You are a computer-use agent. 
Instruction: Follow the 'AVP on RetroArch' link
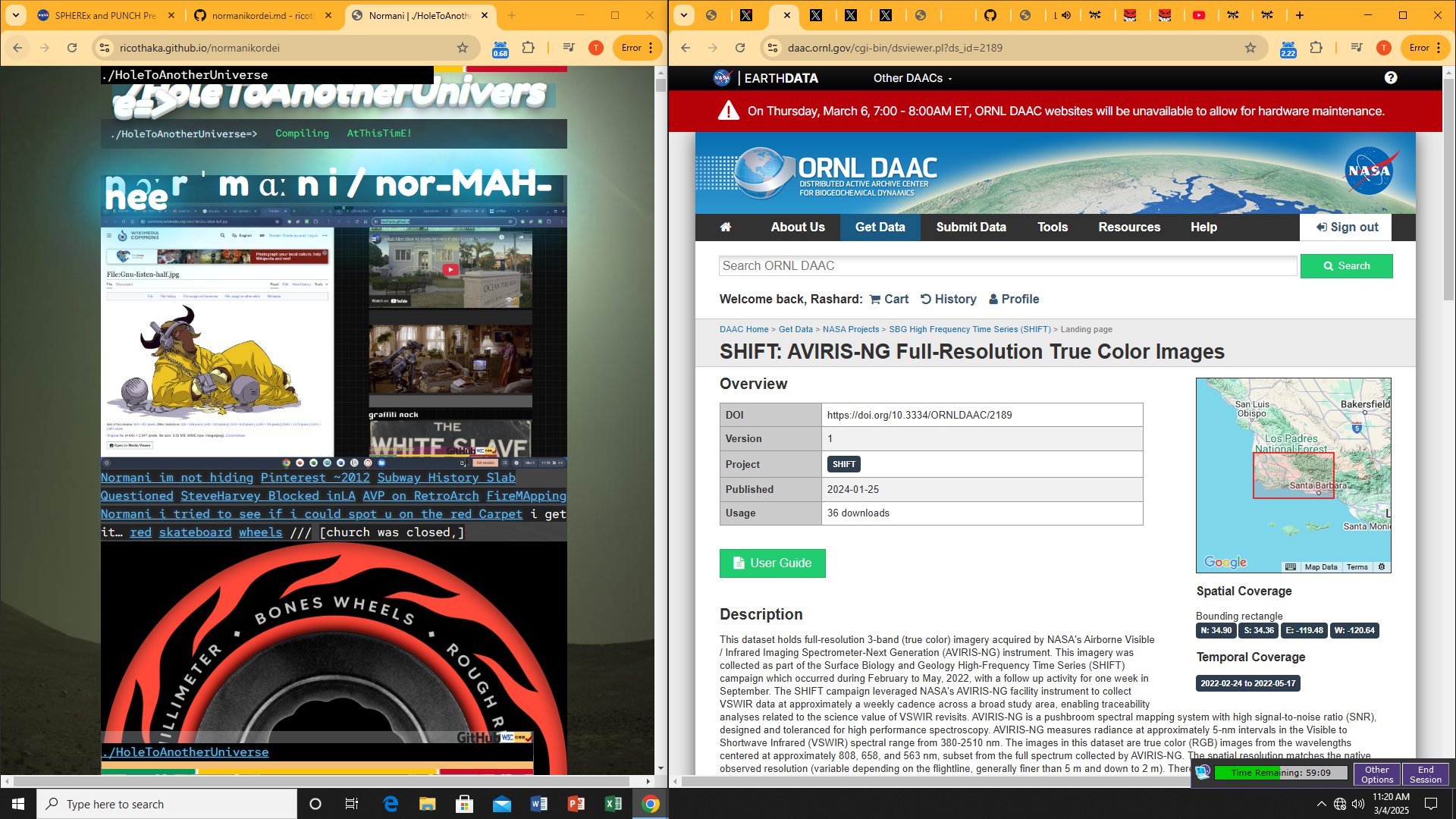(421, 496)
